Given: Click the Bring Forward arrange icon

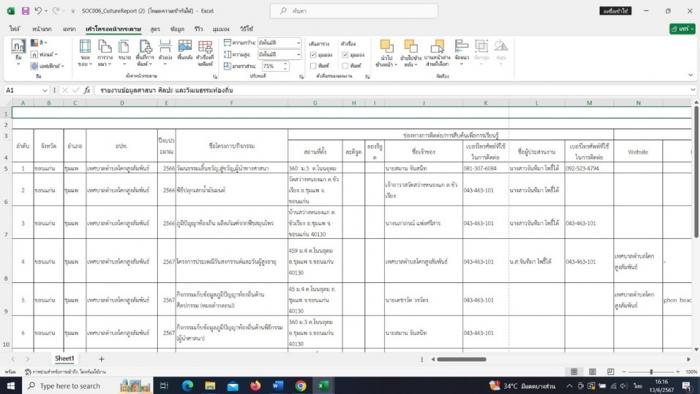Looking at the screenshot, I should pyautogui.click(x=386, y=53).
